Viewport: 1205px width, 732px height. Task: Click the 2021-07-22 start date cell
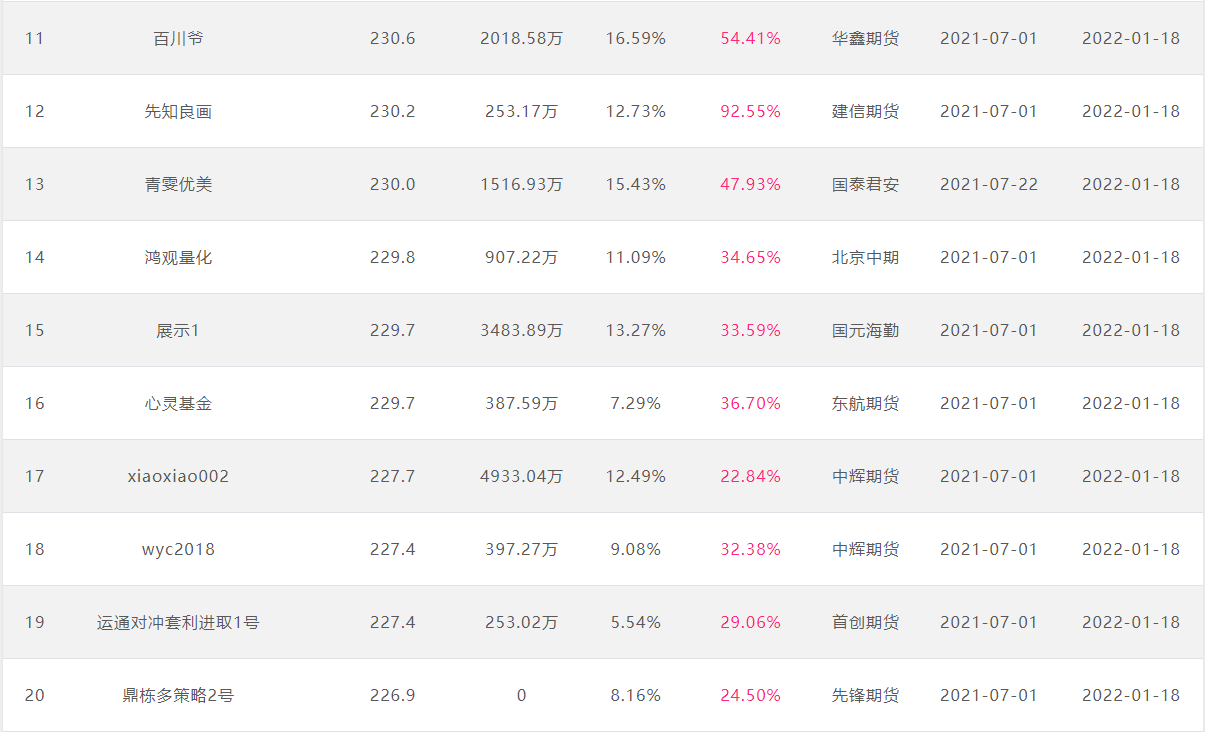(988, 185)
